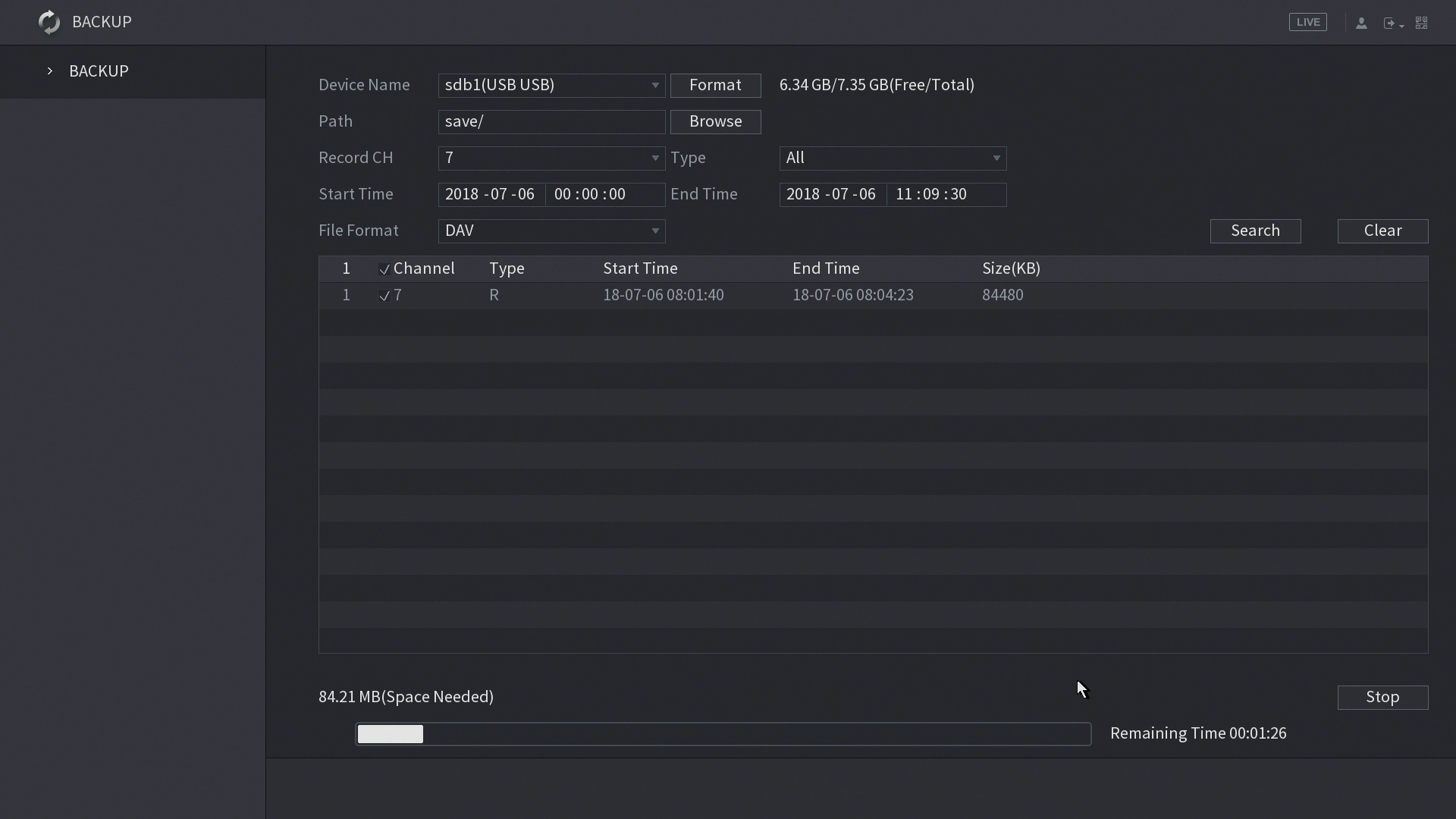Toggle the select-all Channel checkbox
Image resolution: width=1456 pixels, height=819 pixels.
coord(384,269)
